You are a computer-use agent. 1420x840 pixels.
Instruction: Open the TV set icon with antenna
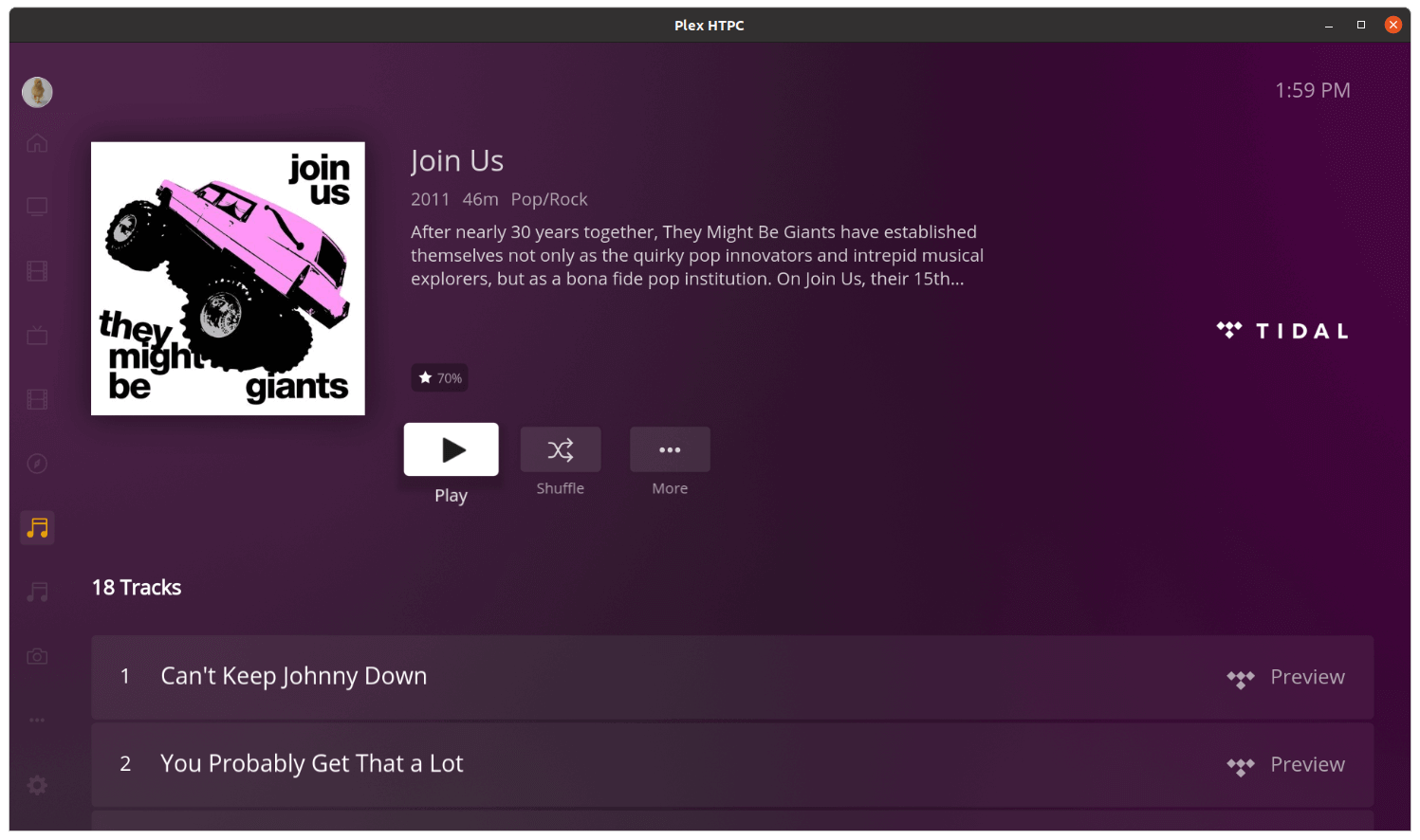click(37, 336)
